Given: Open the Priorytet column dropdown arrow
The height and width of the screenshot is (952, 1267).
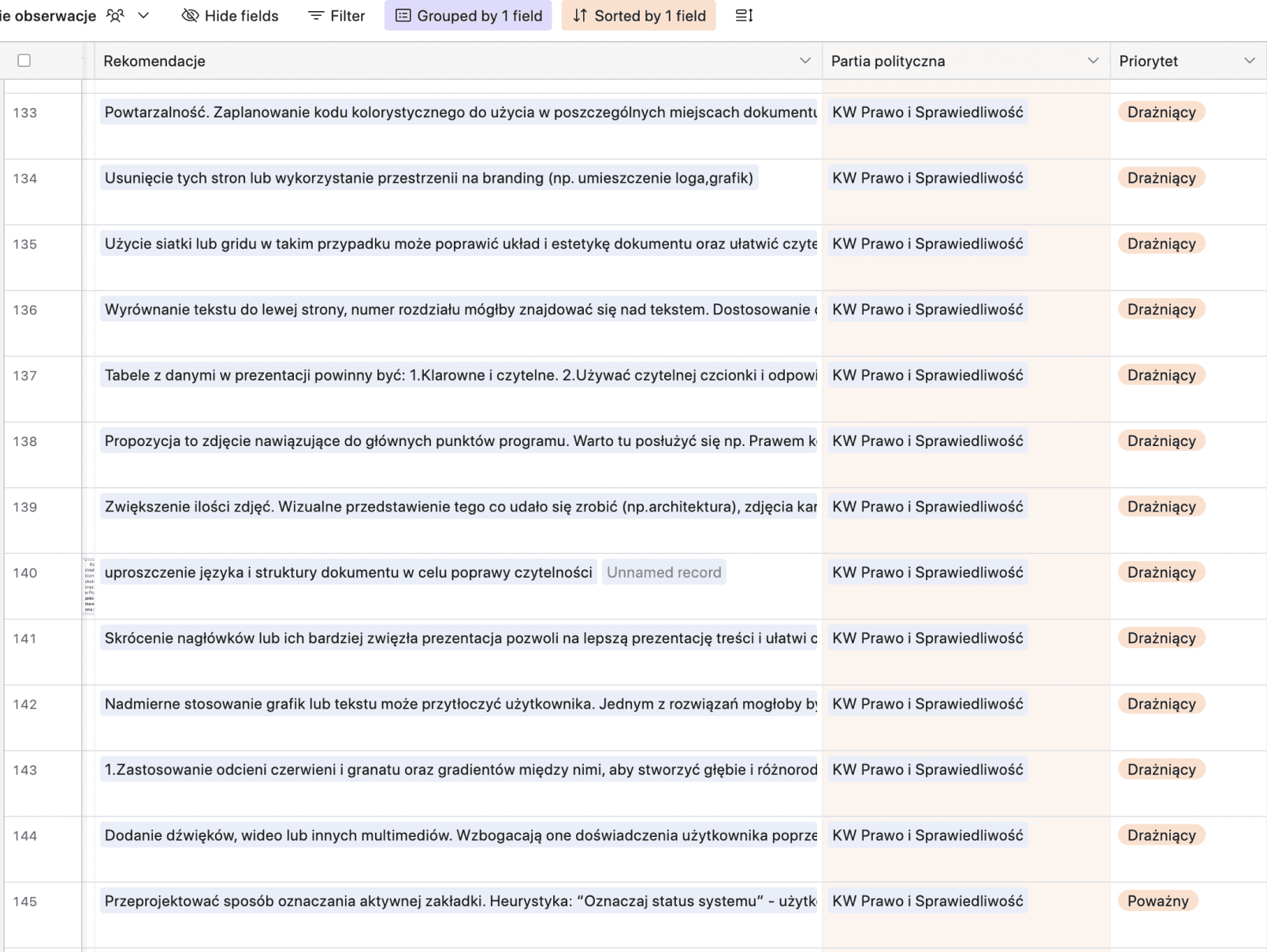Looking at the screenshot, I should [1250, 61].
